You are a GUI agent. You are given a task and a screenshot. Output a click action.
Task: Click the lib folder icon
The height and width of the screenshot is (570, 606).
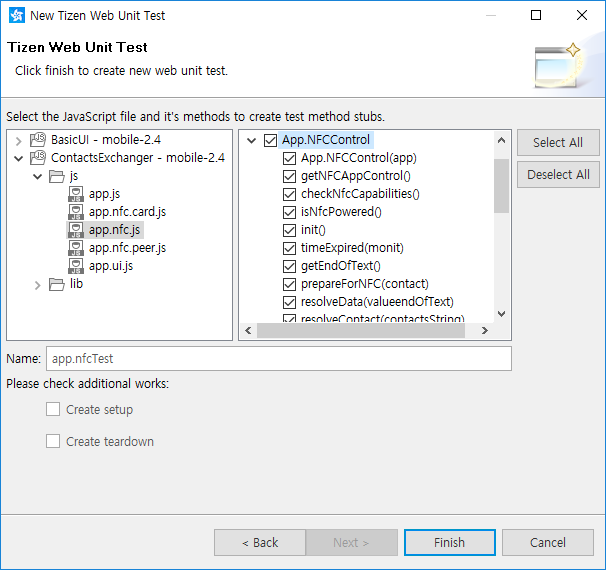point(57,284)
